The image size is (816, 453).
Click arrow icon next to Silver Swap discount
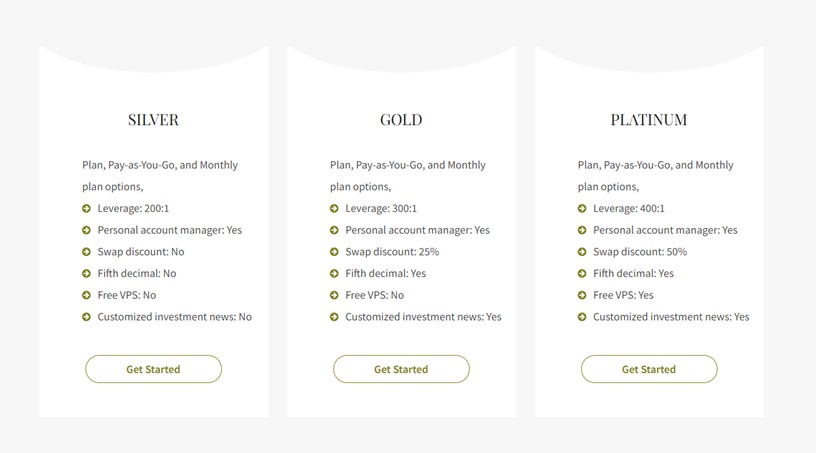[87, 252]
